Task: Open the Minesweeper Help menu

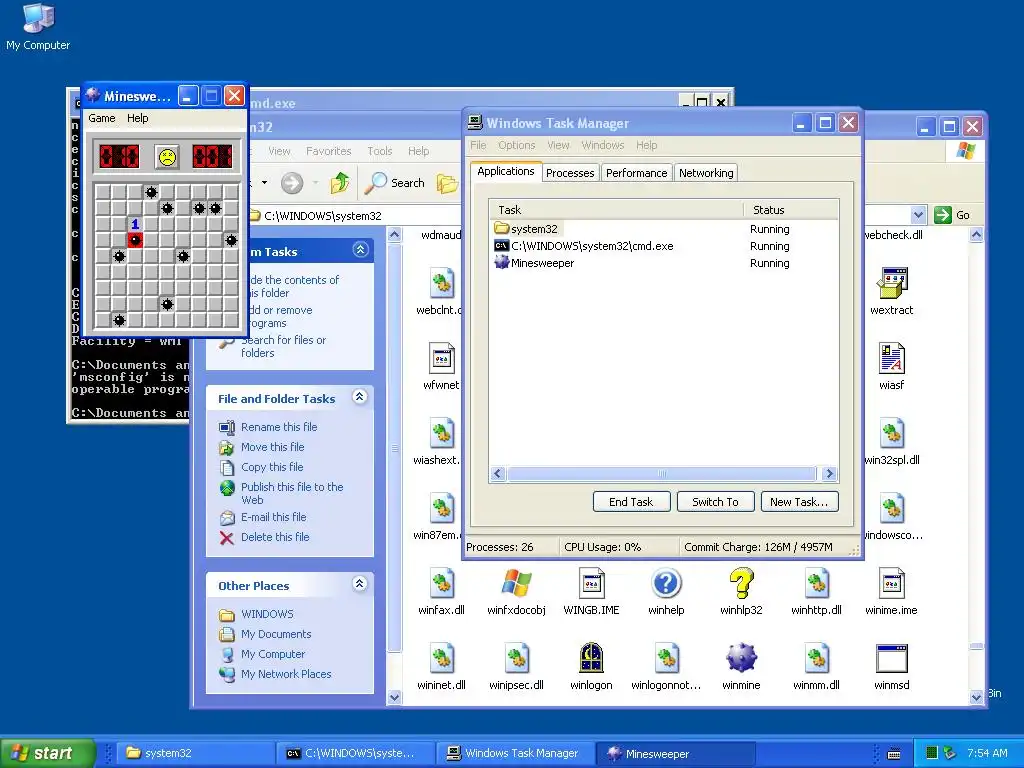Action: (138, 118)
